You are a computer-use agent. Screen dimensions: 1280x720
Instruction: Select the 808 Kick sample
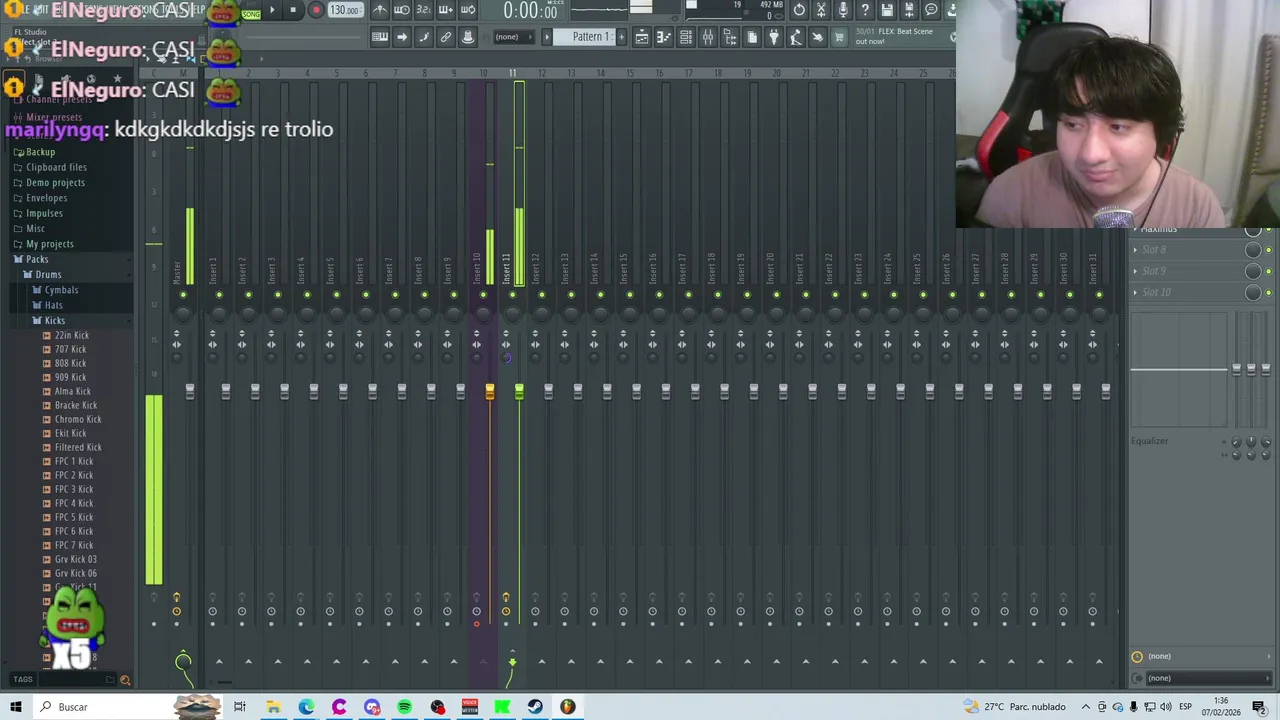(70, 363)
